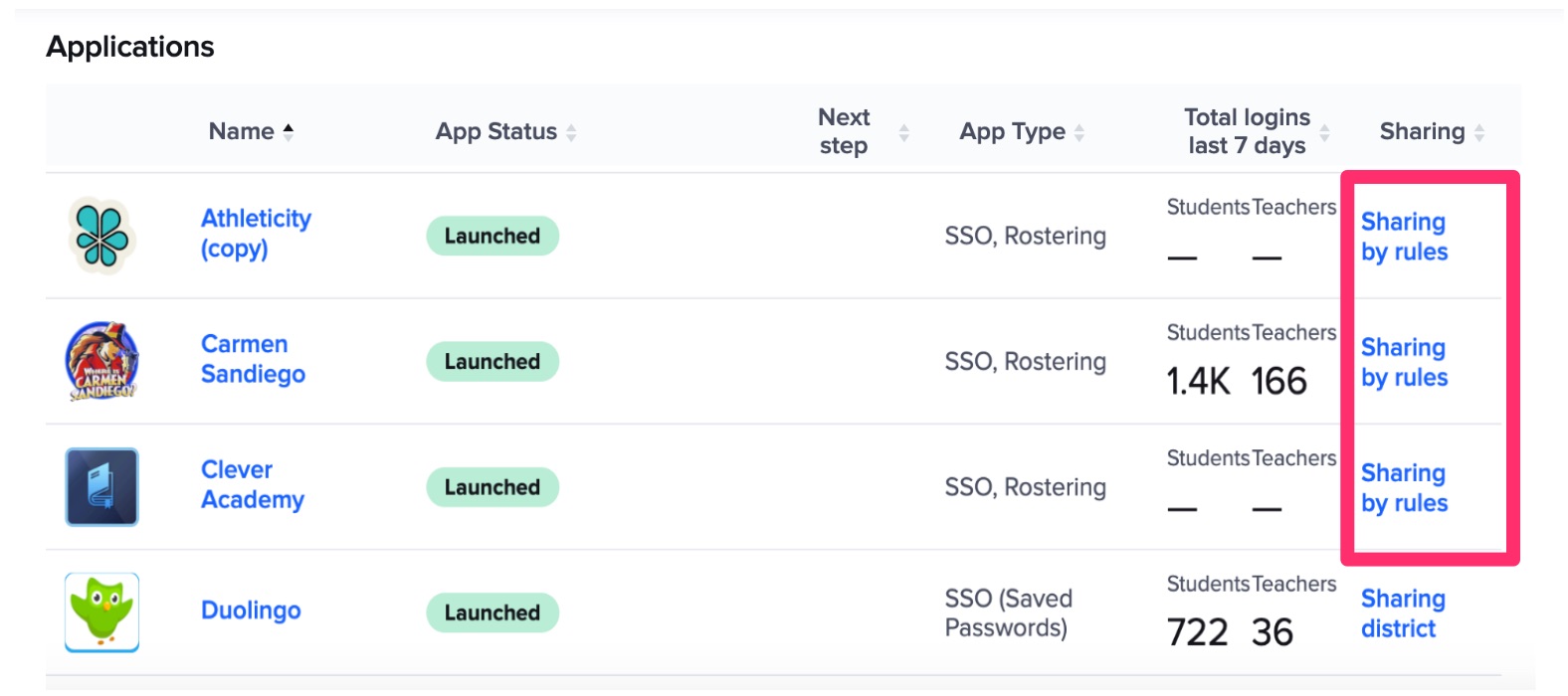Click the Launched badge for Duolingo
The height and width of the screenshot is (696, 1568).
pyautogui.click(x=492, y=612)
